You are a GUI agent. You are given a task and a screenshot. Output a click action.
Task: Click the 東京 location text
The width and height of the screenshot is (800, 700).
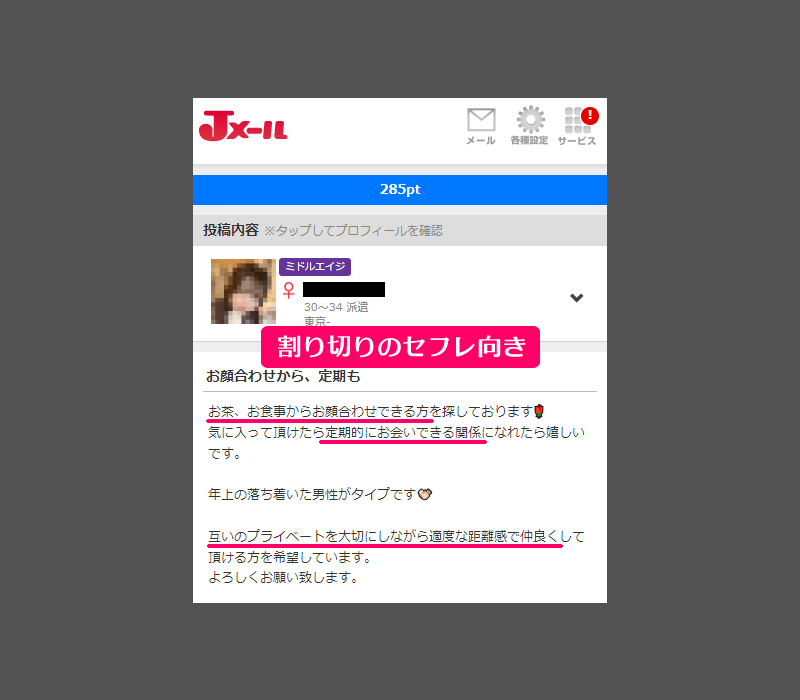tap(317, 322)
